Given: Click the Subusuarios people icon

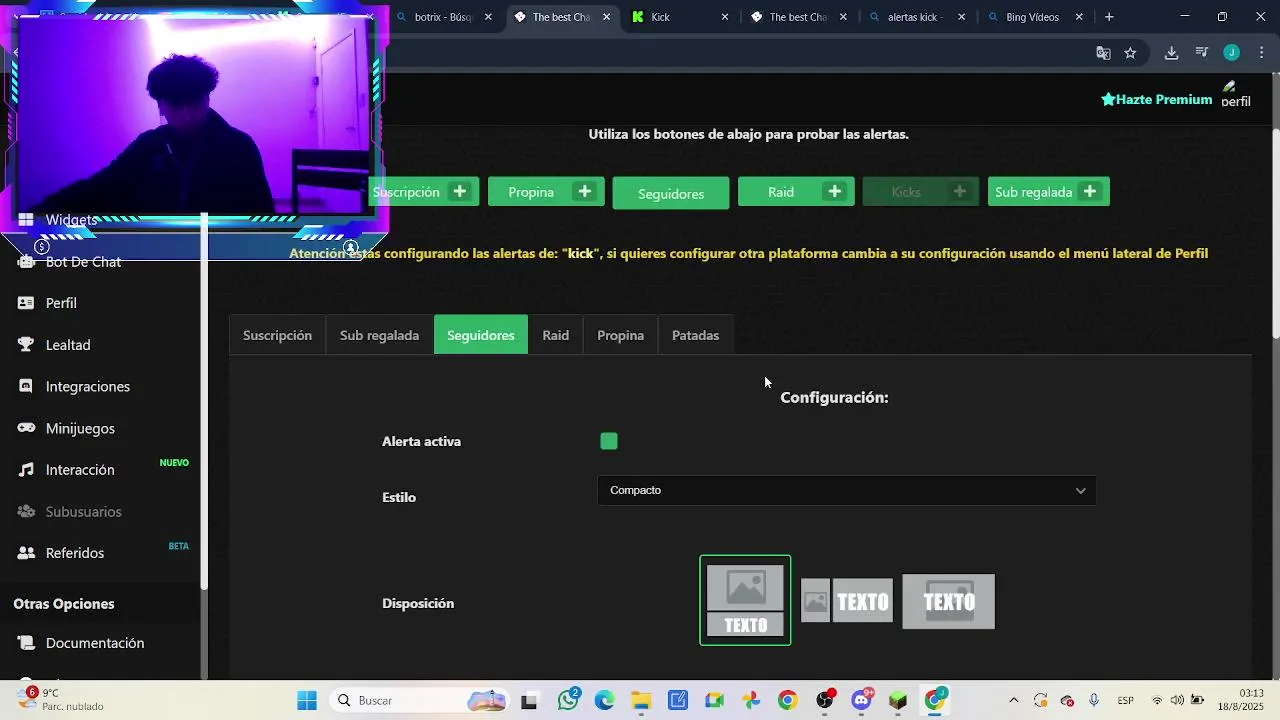Looking at the screenshot, I should point(26,512).
